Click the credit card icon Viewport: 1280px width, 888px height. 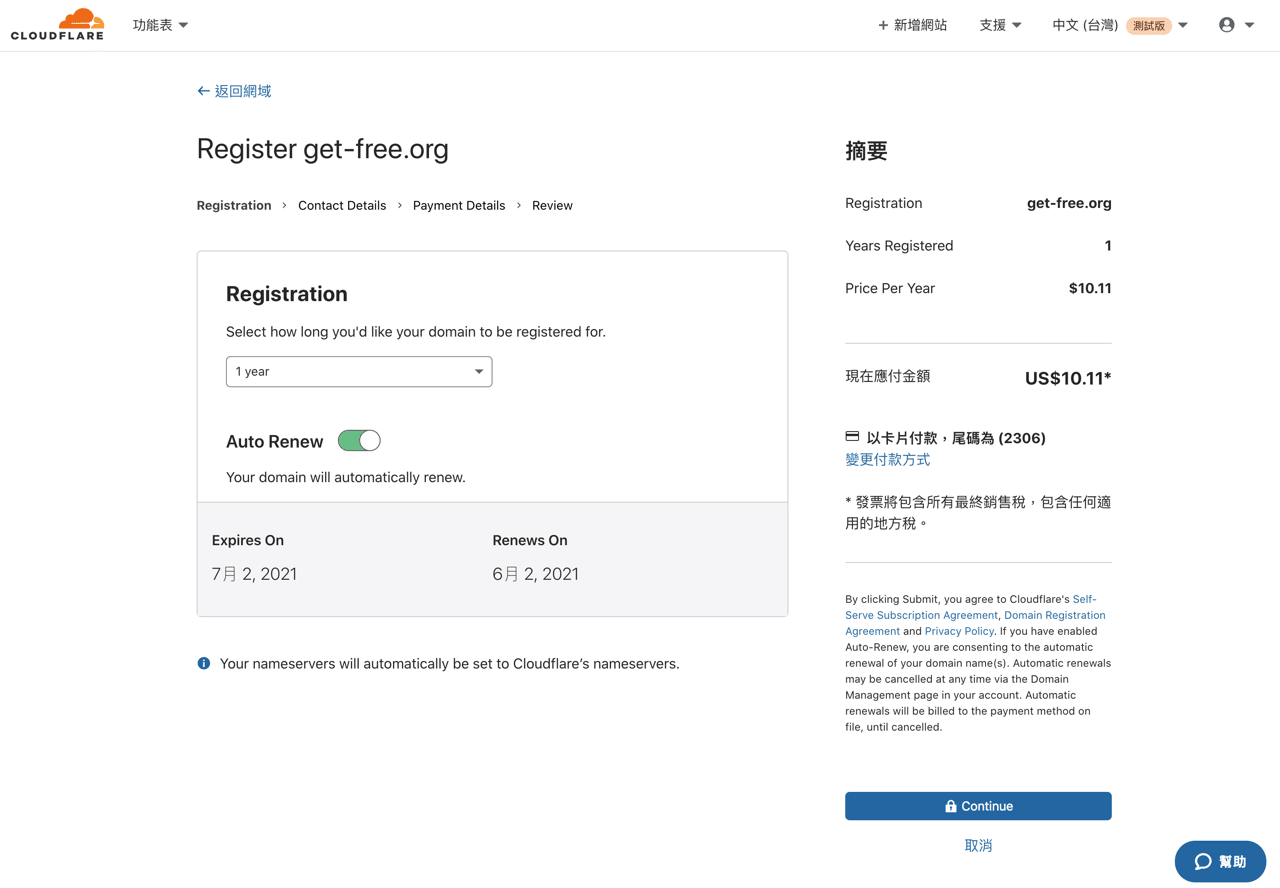coord(852,437)
